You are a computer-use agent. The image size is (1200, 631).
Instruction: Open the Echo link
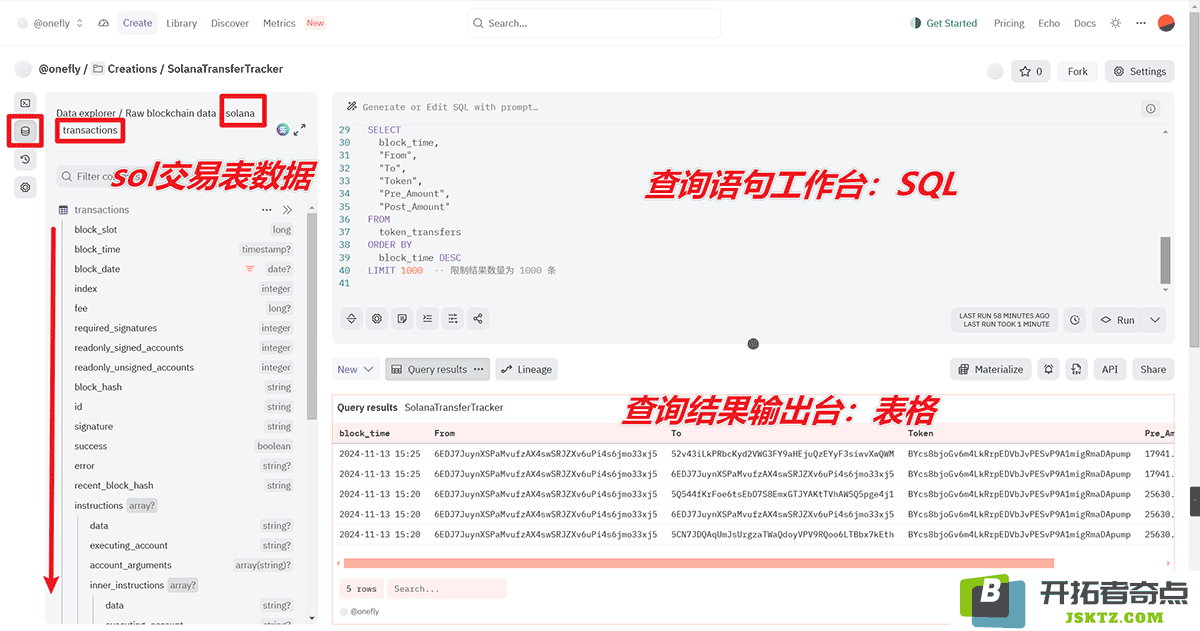[1049, 23]
